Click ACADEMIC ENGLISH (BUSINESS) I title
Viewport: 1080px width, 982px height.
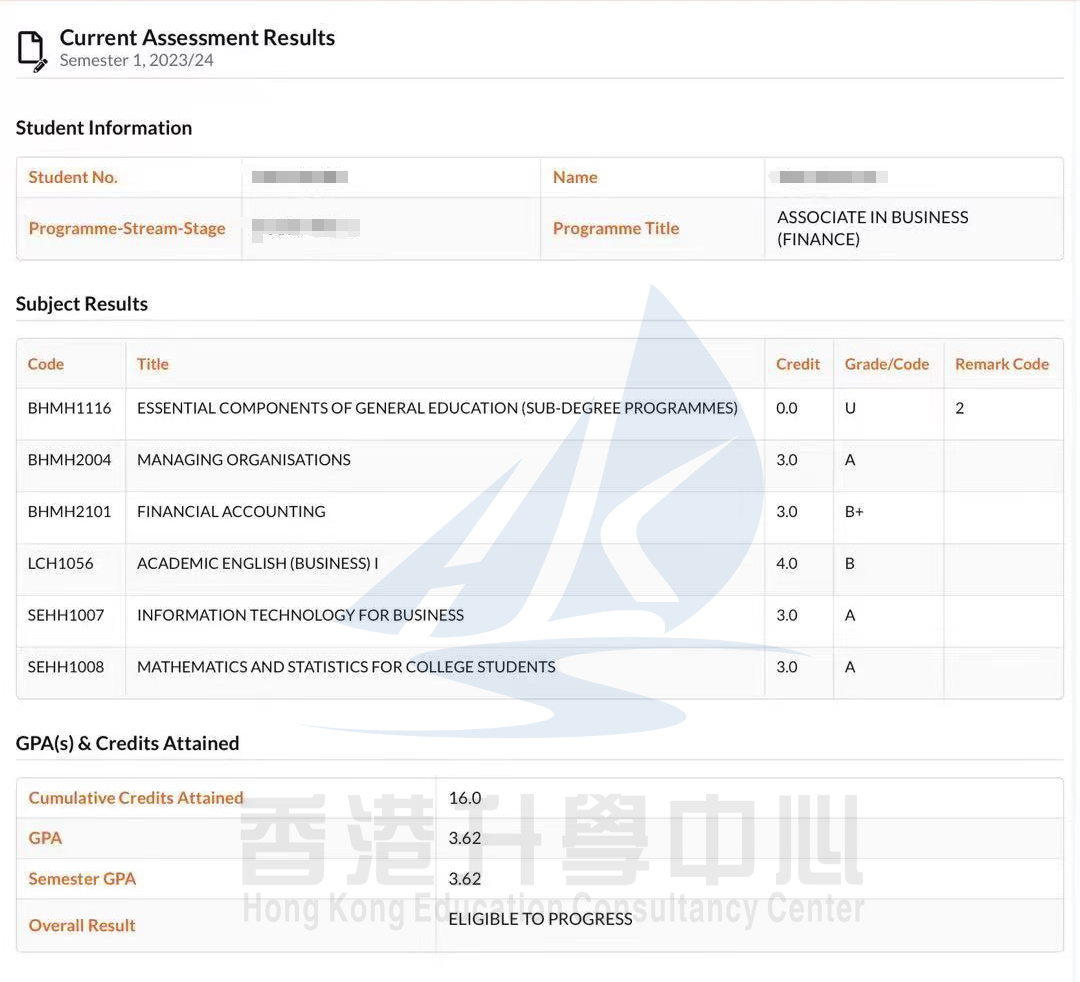pyautogui.click(x=258, y=563)
